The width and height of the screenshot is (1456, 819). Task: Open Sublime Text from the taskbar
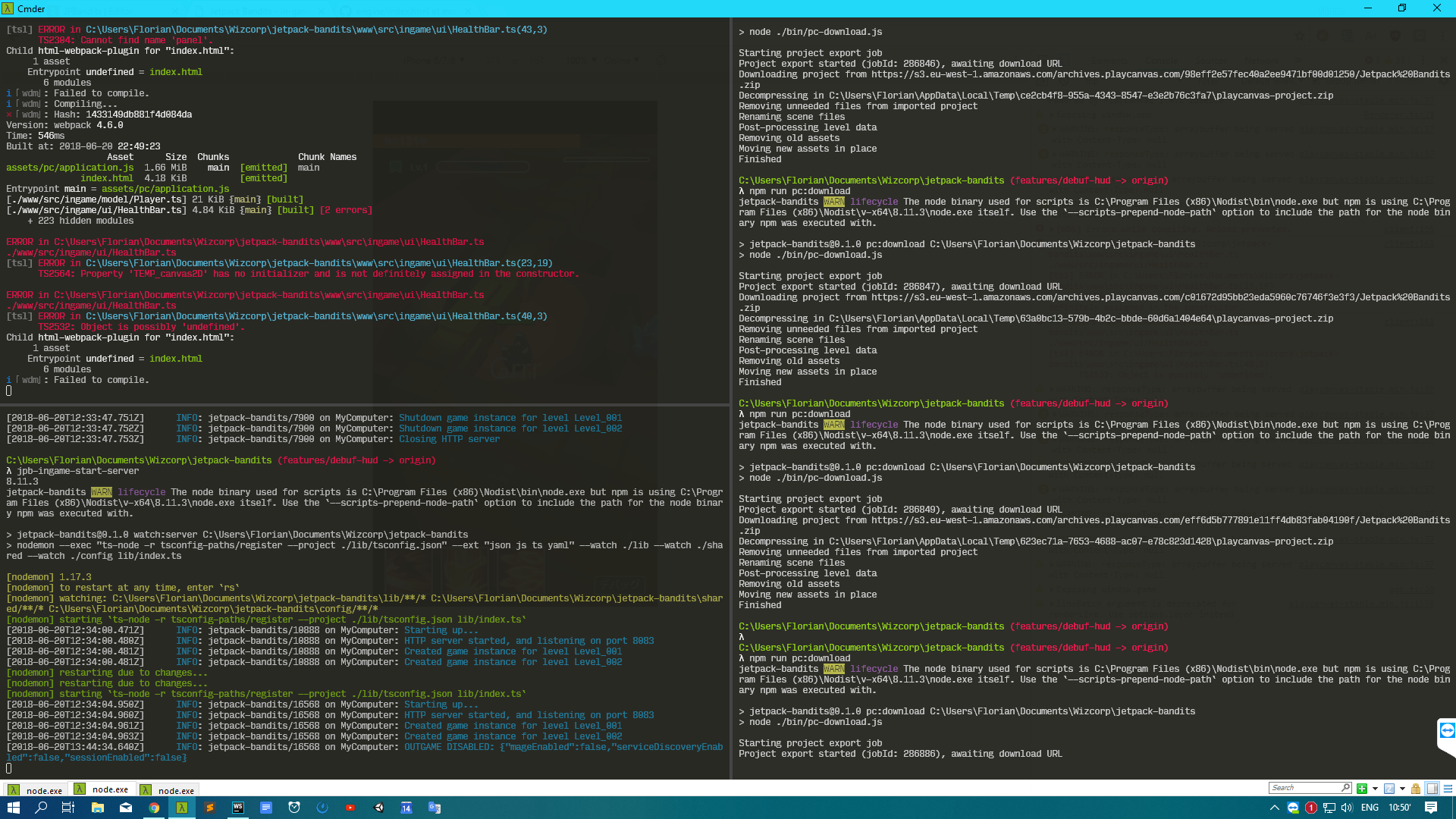pos(210,808)
